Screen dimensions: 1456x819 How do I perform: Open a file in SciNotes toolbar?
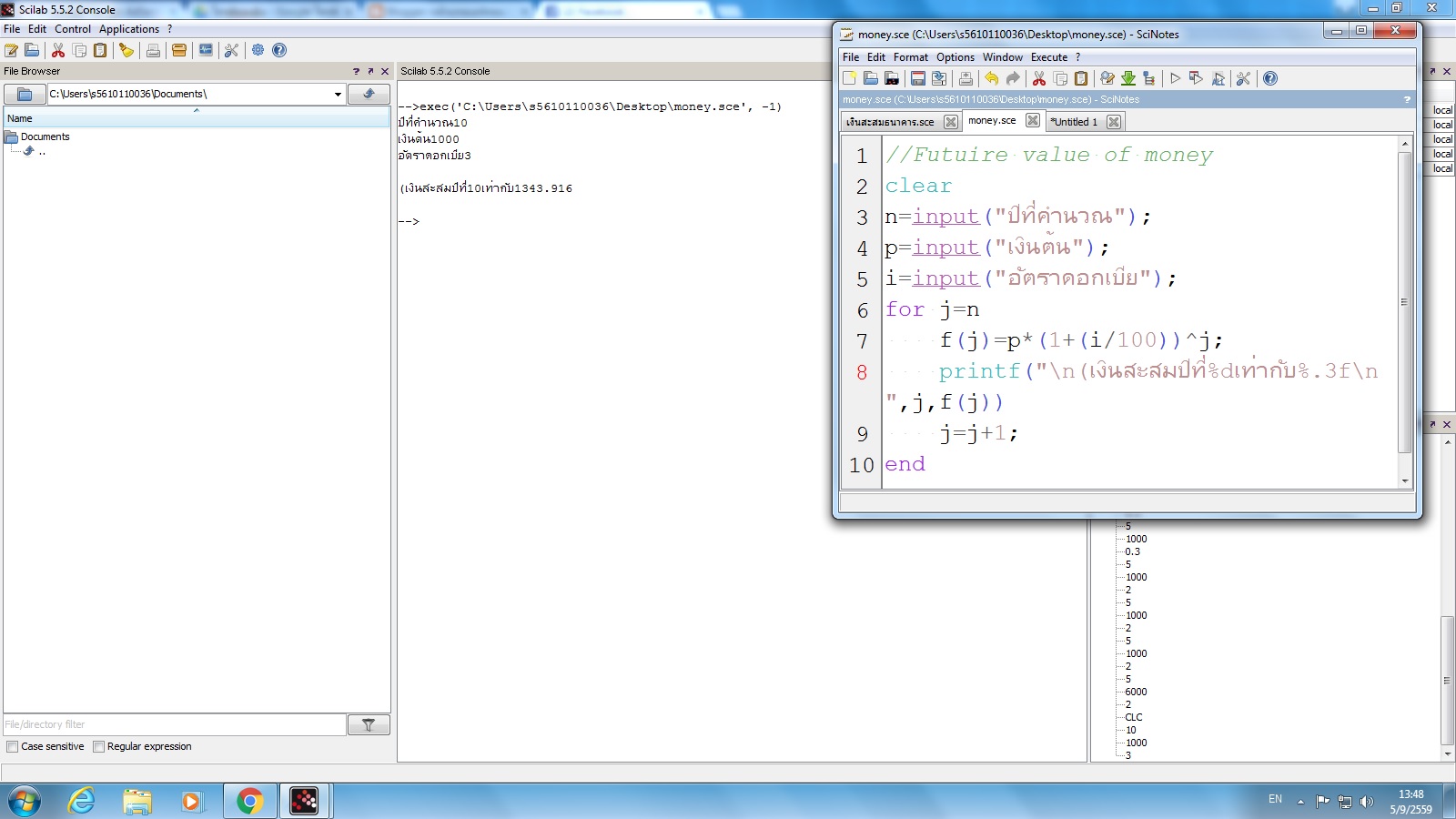(871, 78)
